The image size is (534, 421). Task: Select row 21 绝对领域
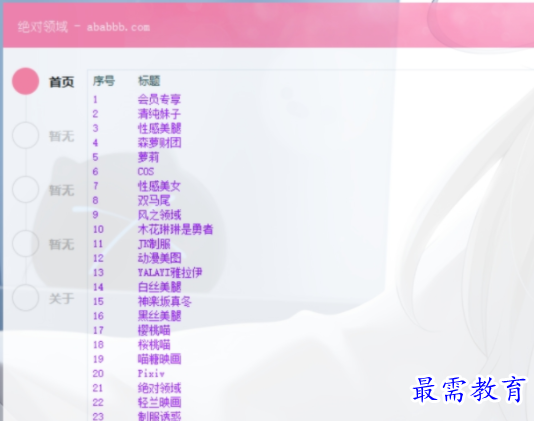click(159, 388)
